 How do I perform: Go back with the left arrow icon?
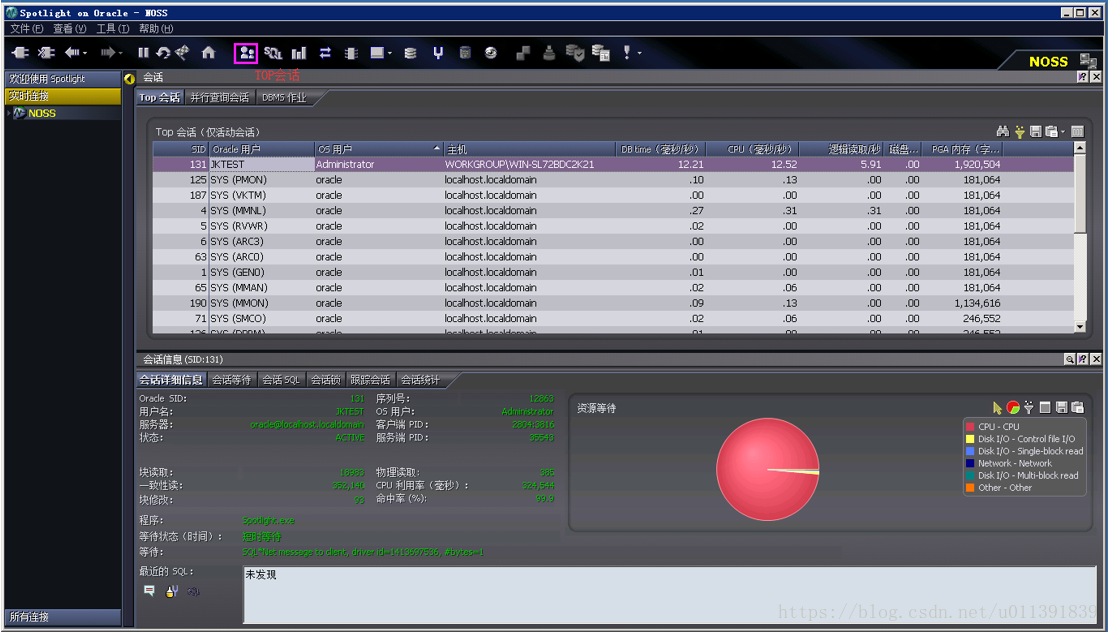tap(72, 52)
